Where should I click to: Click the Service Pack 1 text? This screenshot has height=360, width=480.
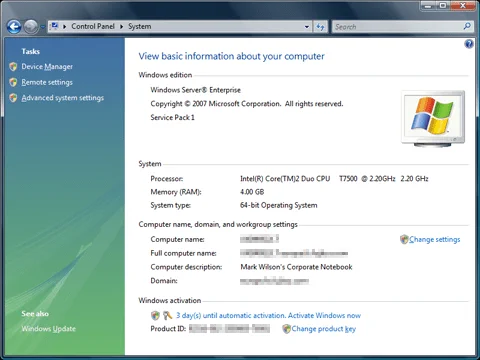(x=172, y=117)
